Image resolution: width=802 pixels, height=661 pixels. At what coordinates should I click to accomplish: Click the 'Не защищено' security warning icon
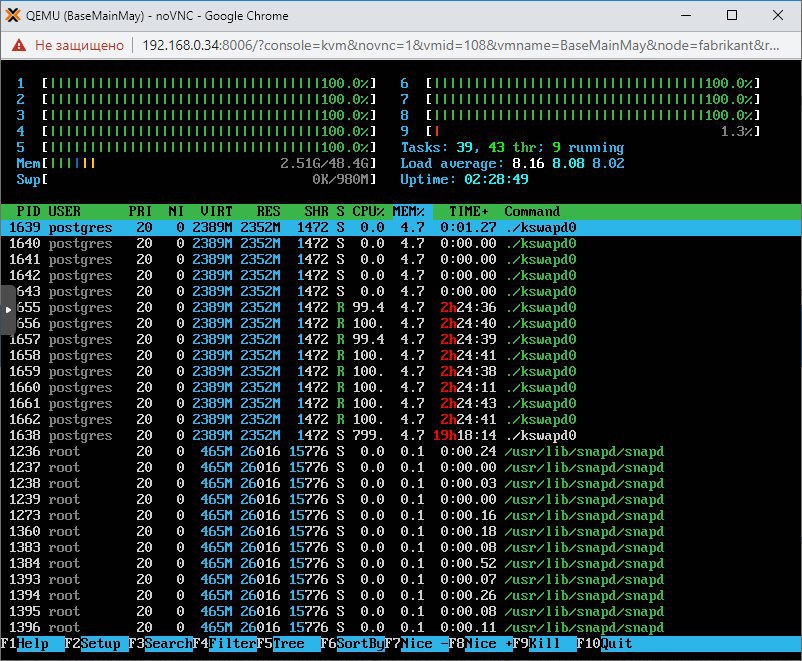coord(19,46)
